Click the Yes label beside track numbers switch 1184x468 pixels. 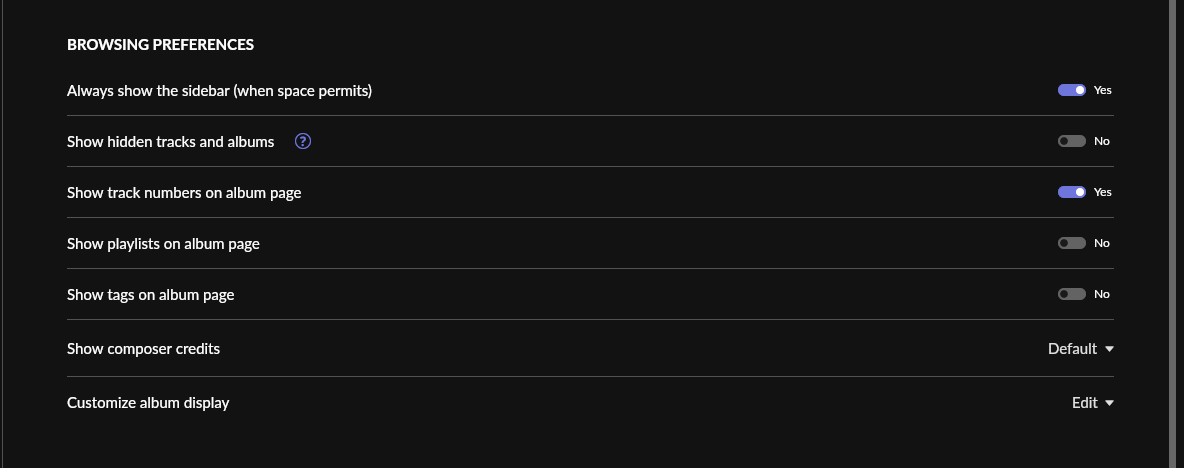(1102, 192)
